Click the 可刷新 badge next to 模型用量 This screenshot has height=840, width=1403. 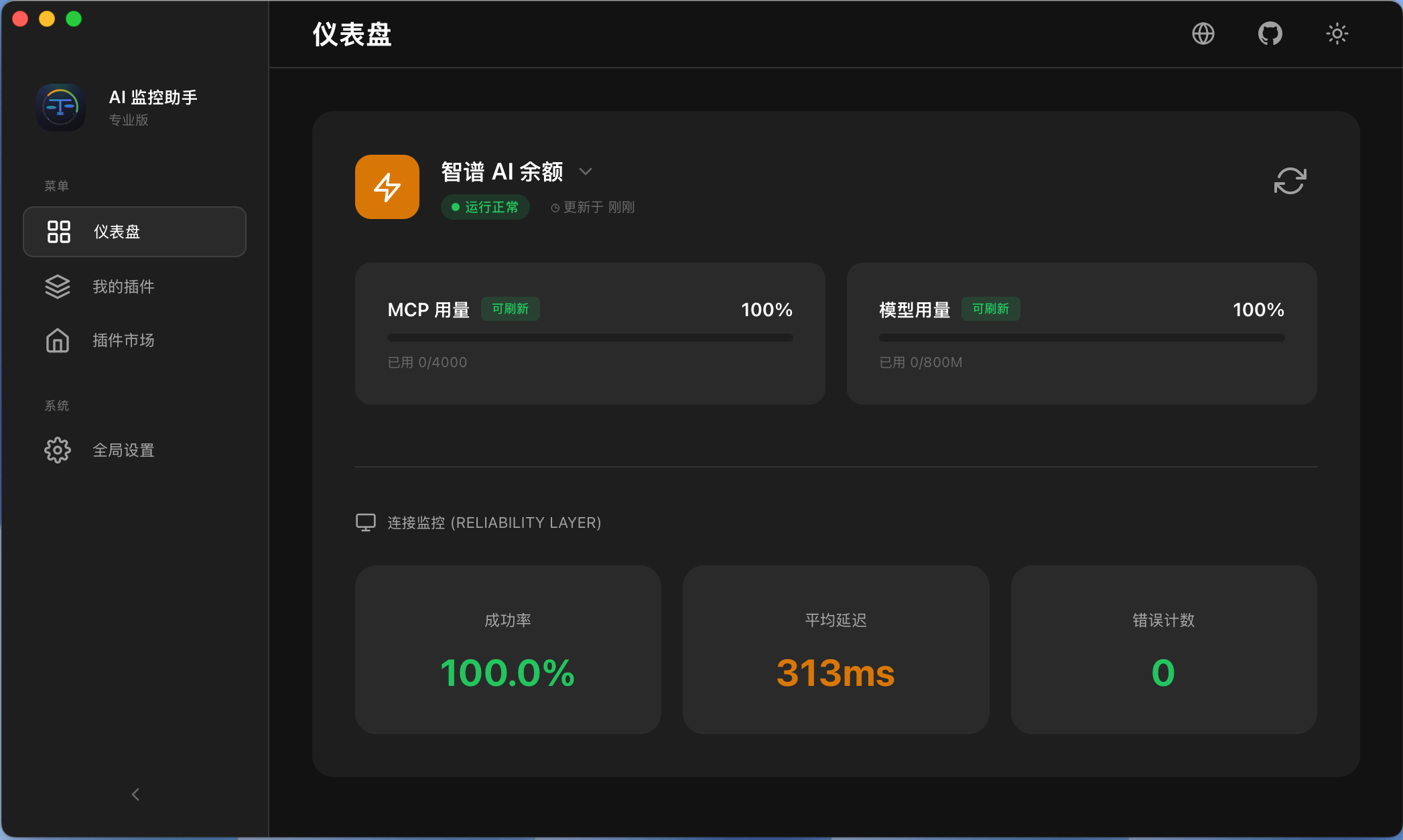(990, 309)
